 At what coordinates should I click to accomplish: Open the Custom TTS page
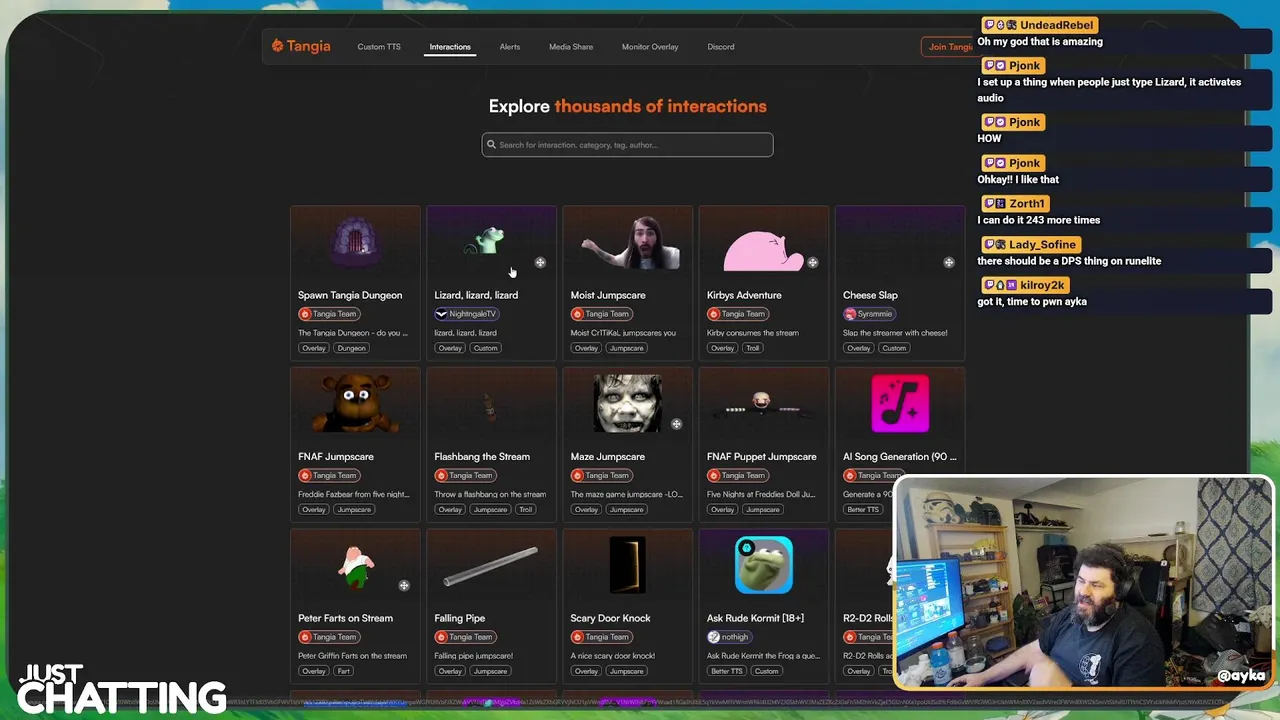click(379, 47)
